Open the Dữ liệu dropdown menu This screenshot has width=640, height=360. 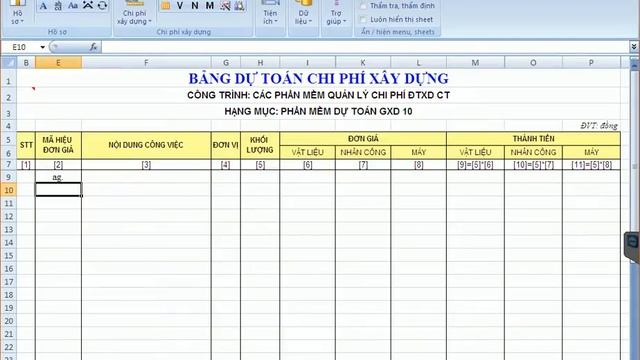click(303, 13)
